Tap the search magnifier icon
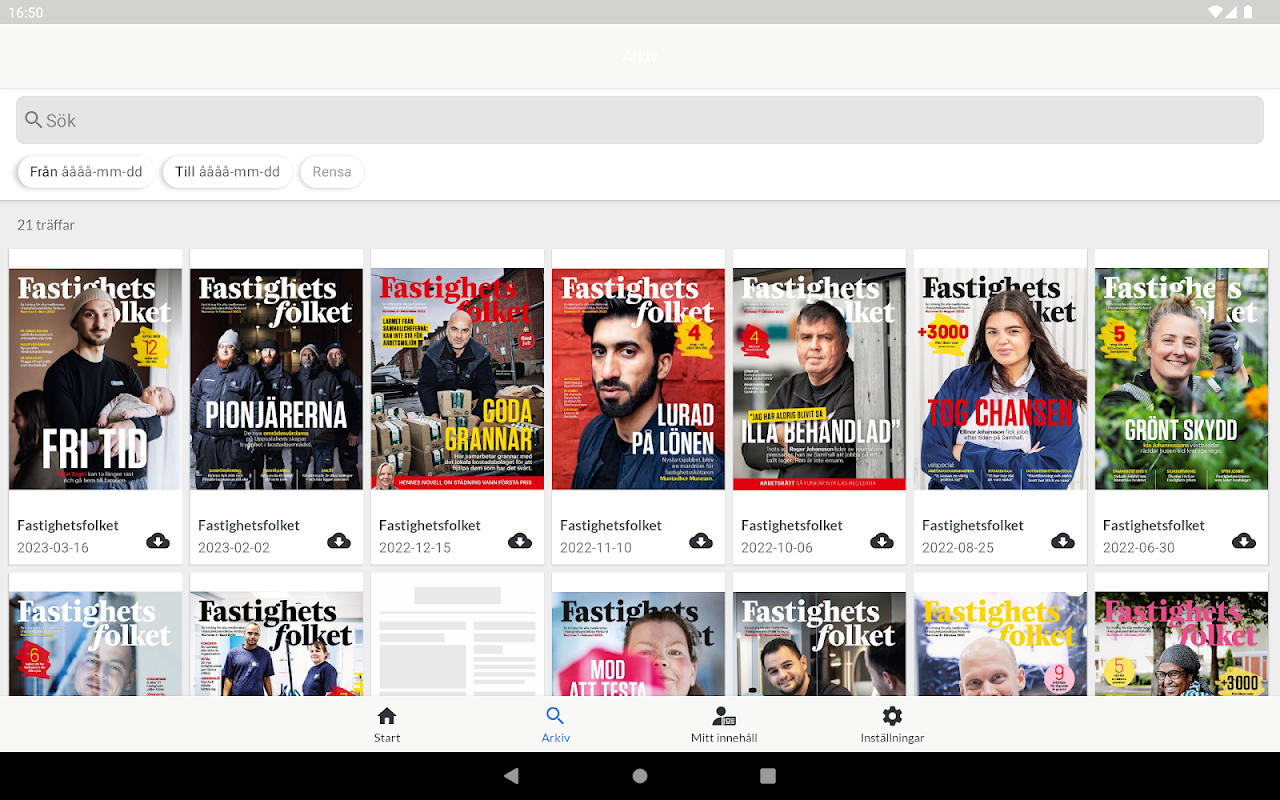1280x800 pixels. click(x=34, y=120)
